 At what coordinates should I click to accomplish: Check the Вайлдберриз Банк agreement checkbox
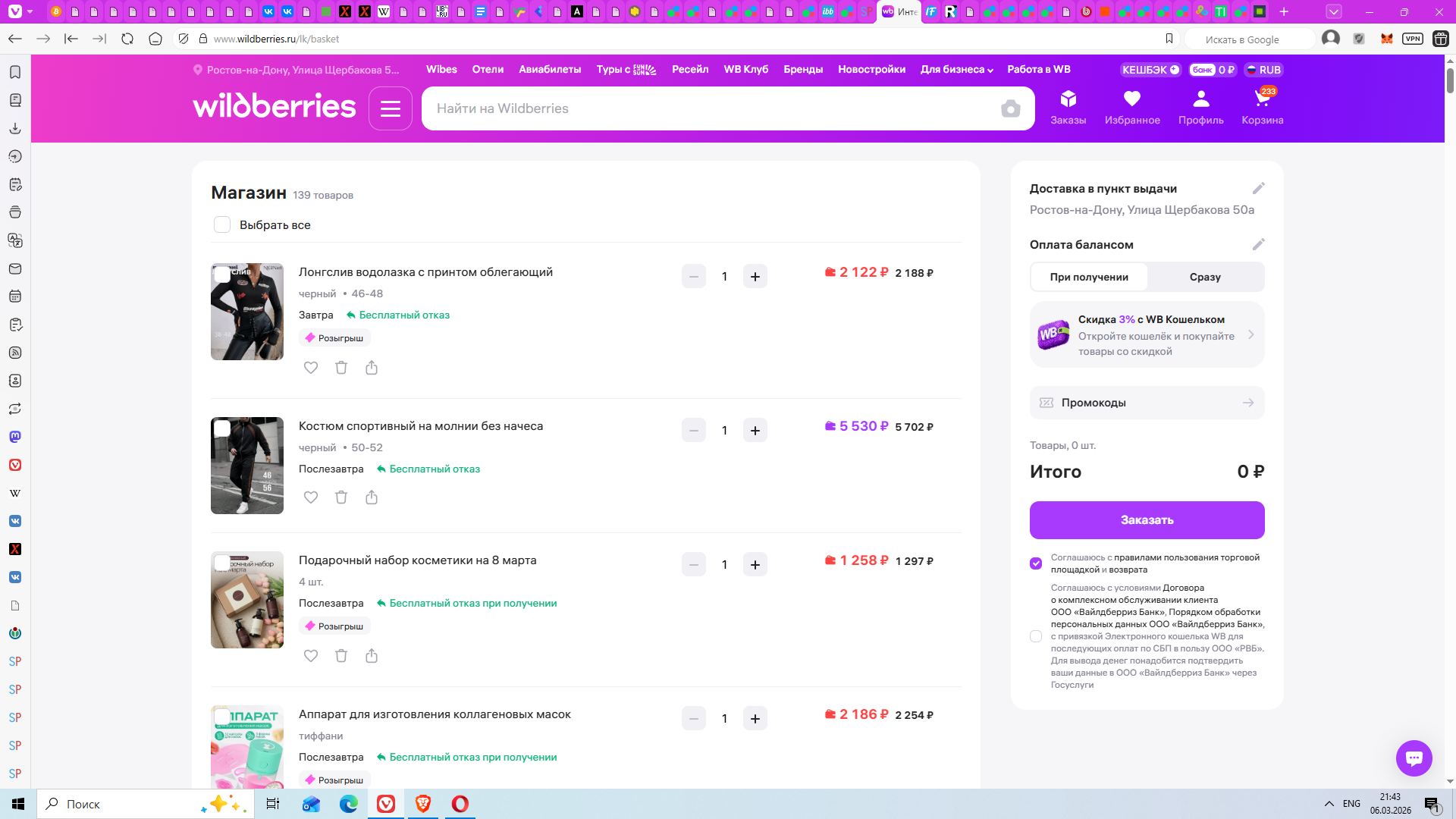coord(1036,636)
